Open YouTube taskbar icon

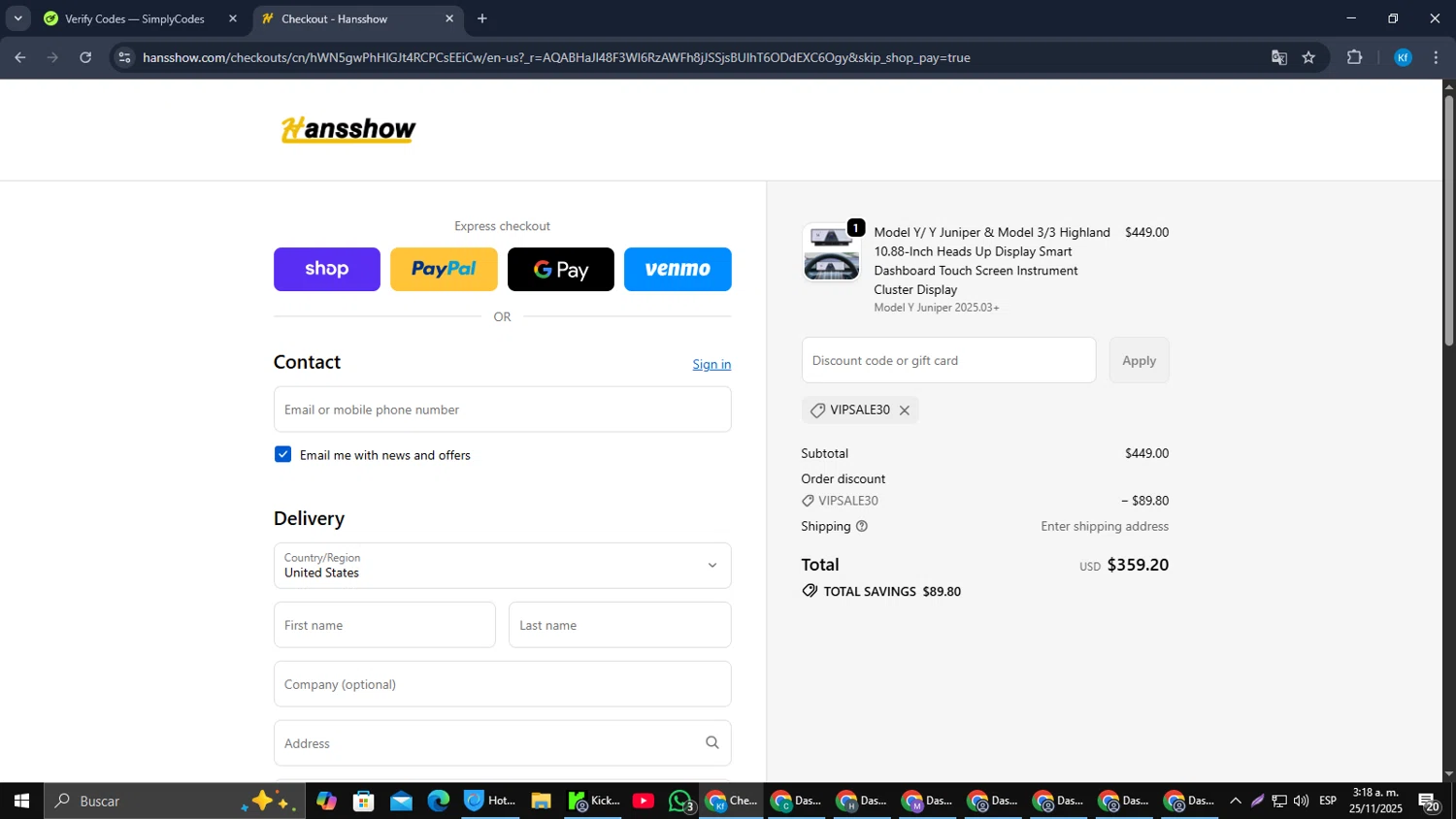click(643, 801)
